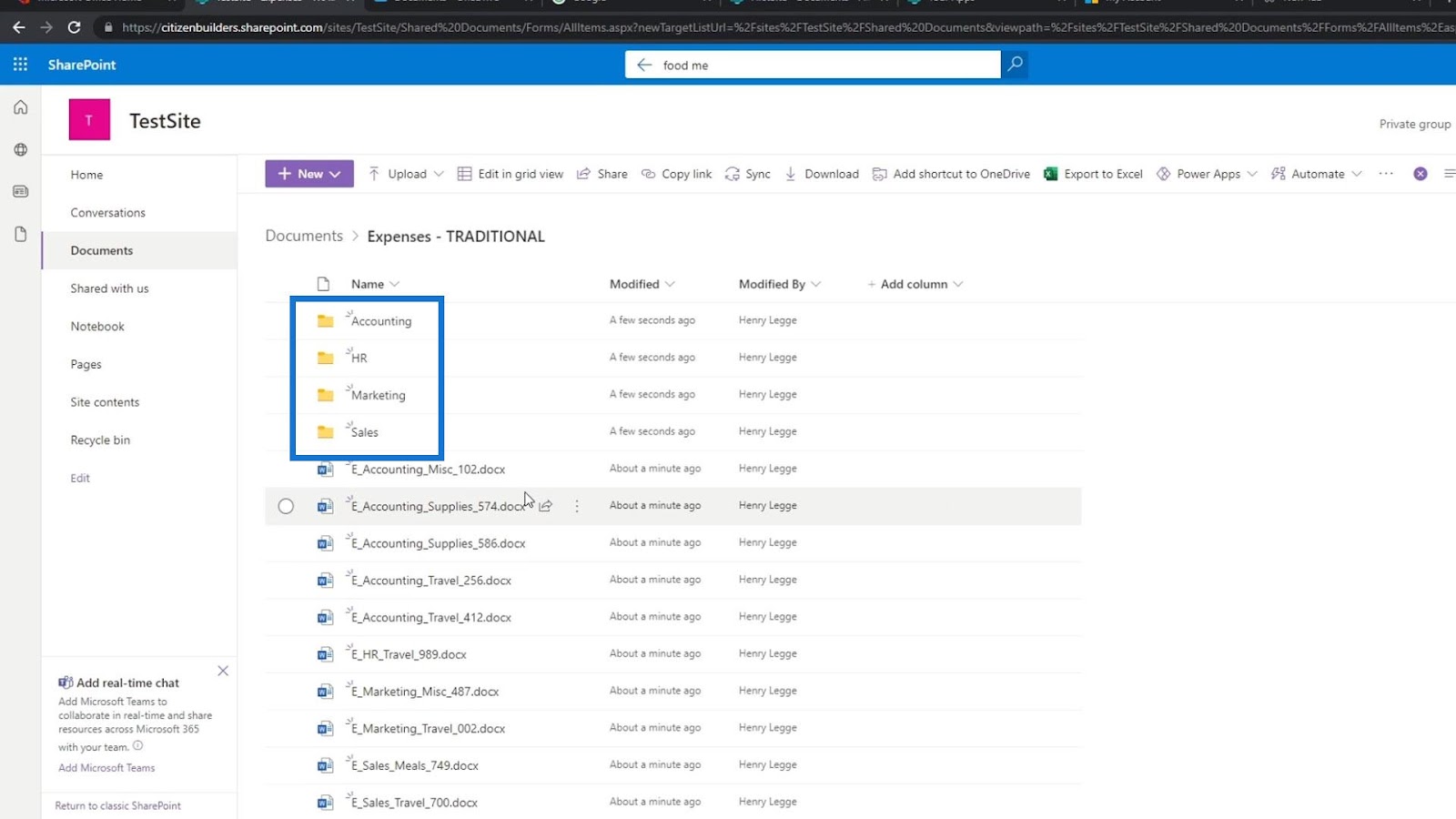
Task: Open Recycle bin in navigation
Action: click(x=100, y=440)
